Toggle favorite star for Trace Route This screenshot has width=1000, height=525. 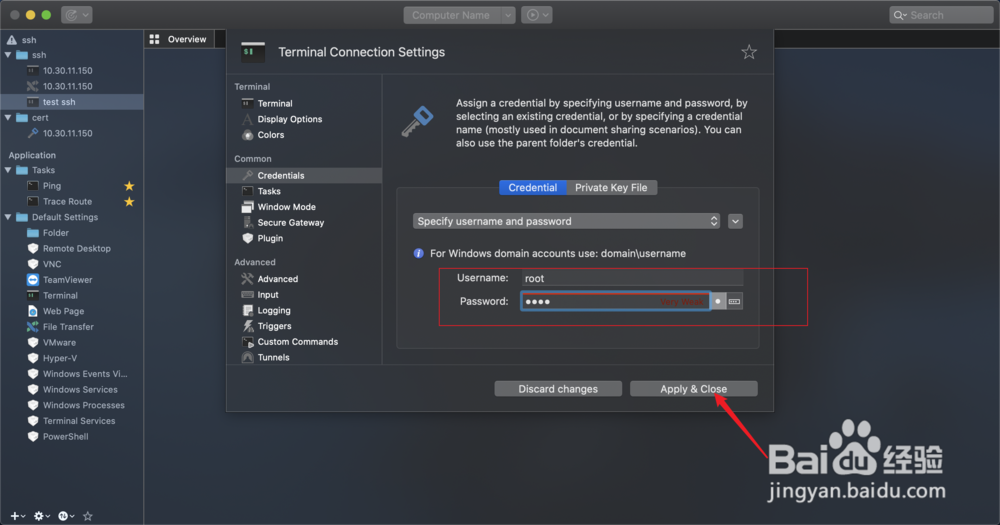pyautogui.click(x=129, y=202)
